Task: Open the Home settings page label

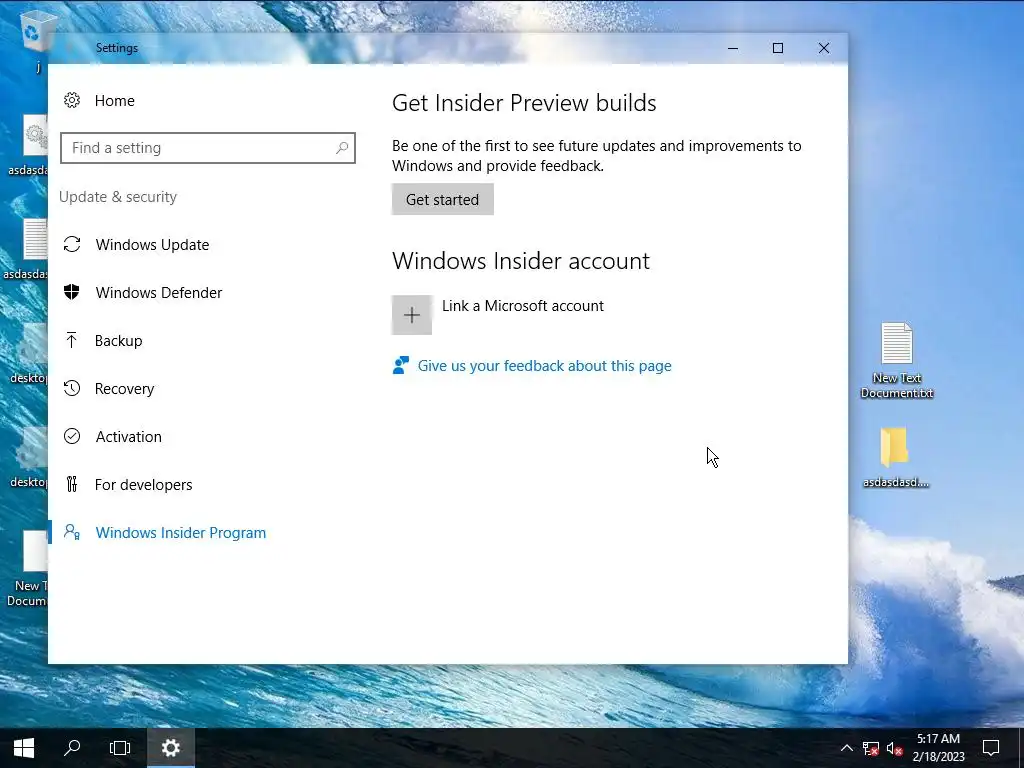Action: [x=114, y=101]
